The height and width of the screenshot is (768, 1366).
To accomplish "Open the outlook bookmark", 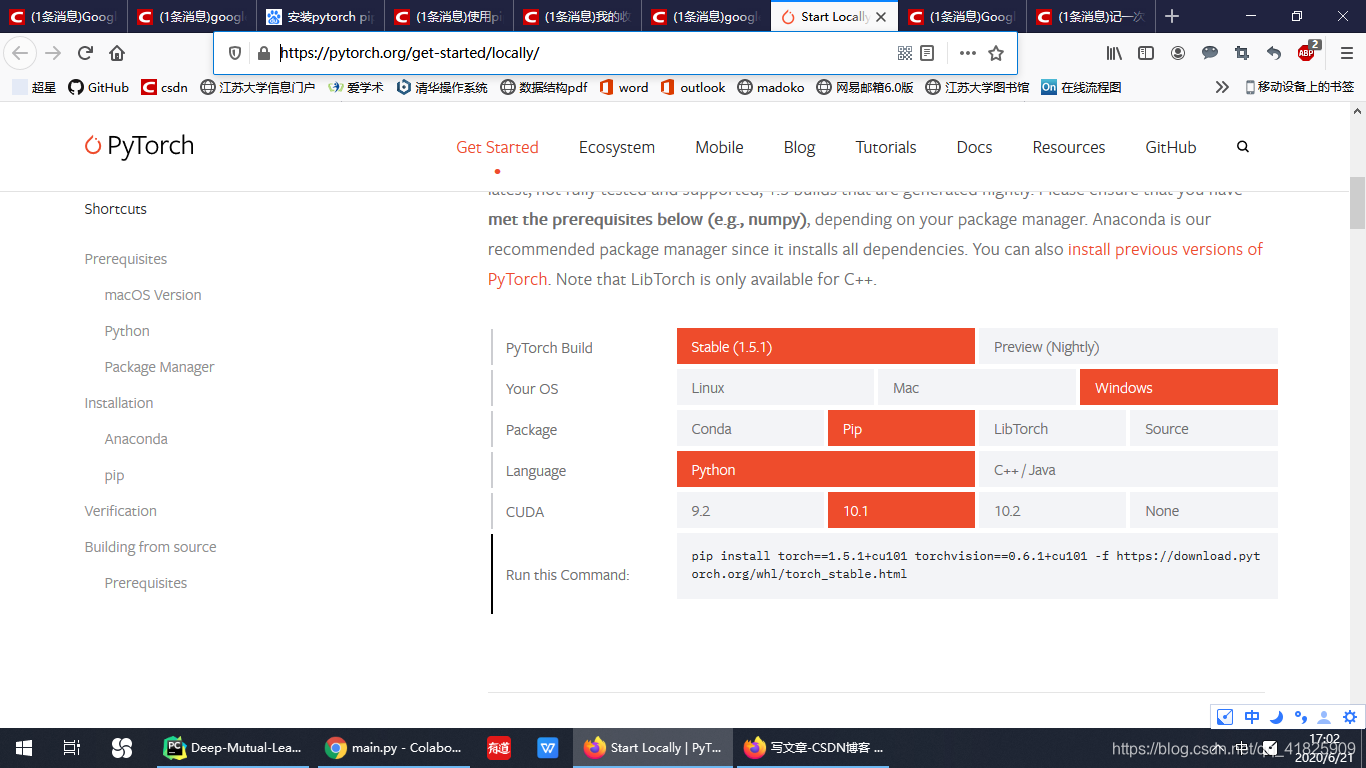I will click(693, 87).
